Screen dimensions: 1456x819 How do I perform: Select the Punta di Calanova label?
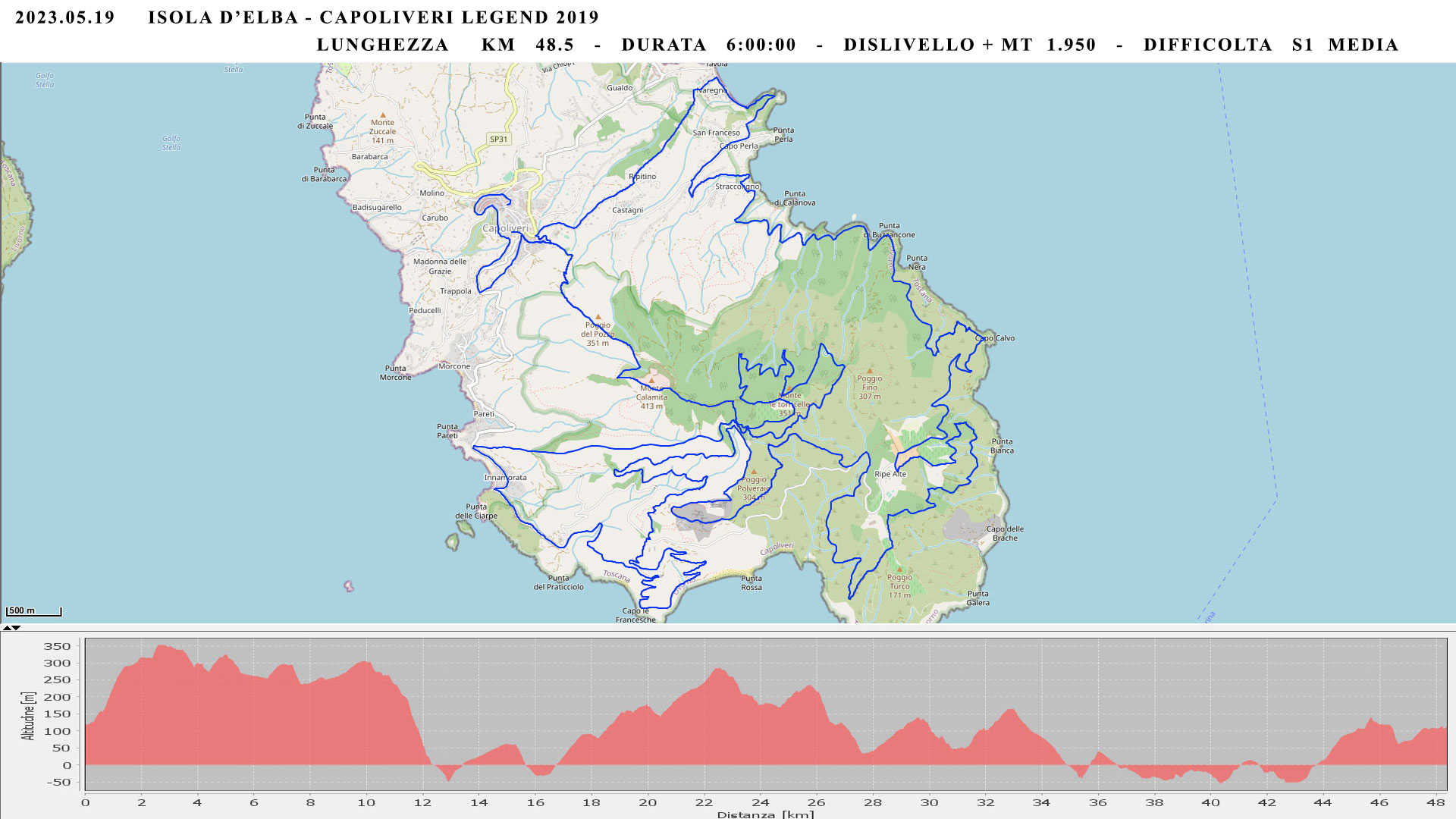[795, 198]
